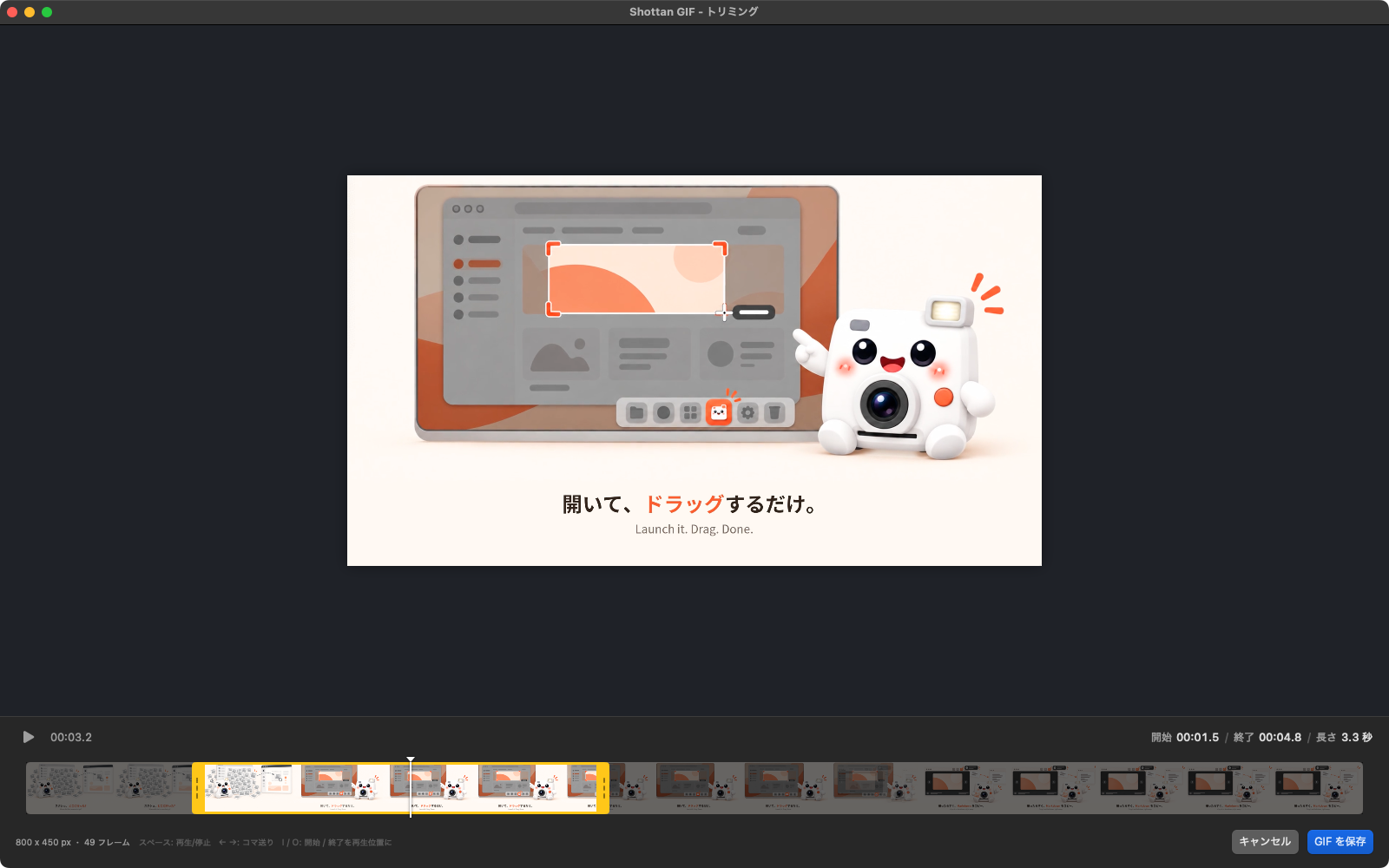
Task: Click the right yellow trim handle
Action: (x=603, y=788)
